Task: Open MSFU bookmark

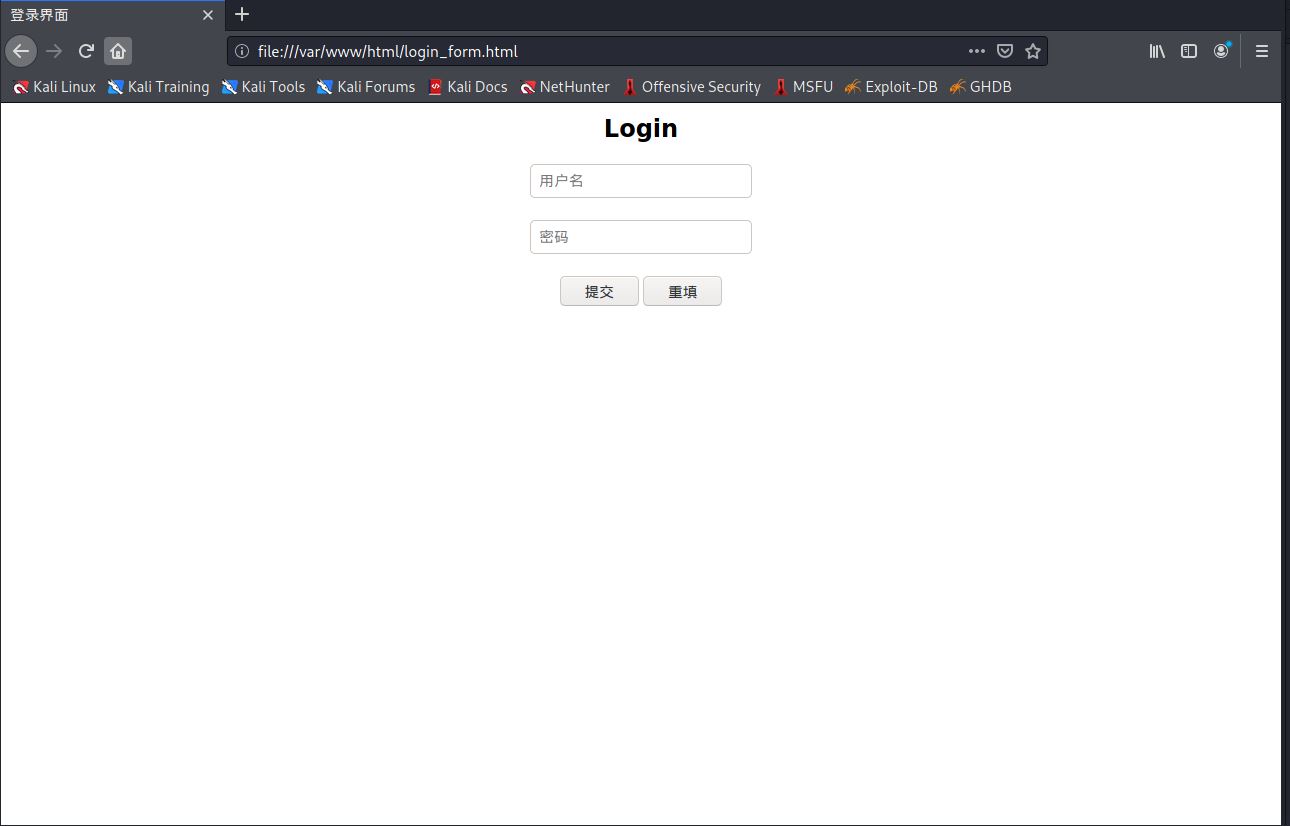Action: pyautogui.click(x=802, y=87)
